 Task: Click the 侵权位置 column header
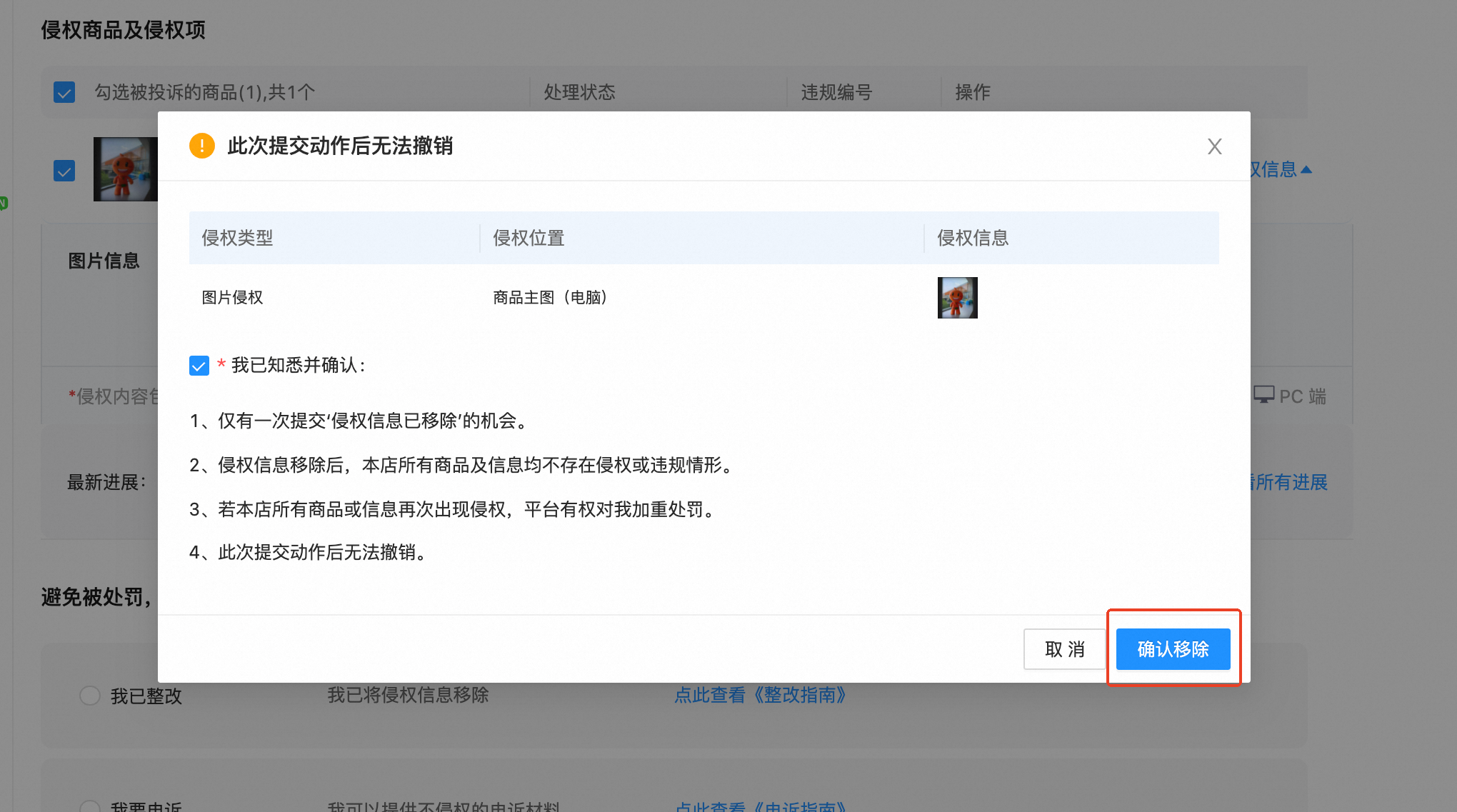tap(529, 238)
